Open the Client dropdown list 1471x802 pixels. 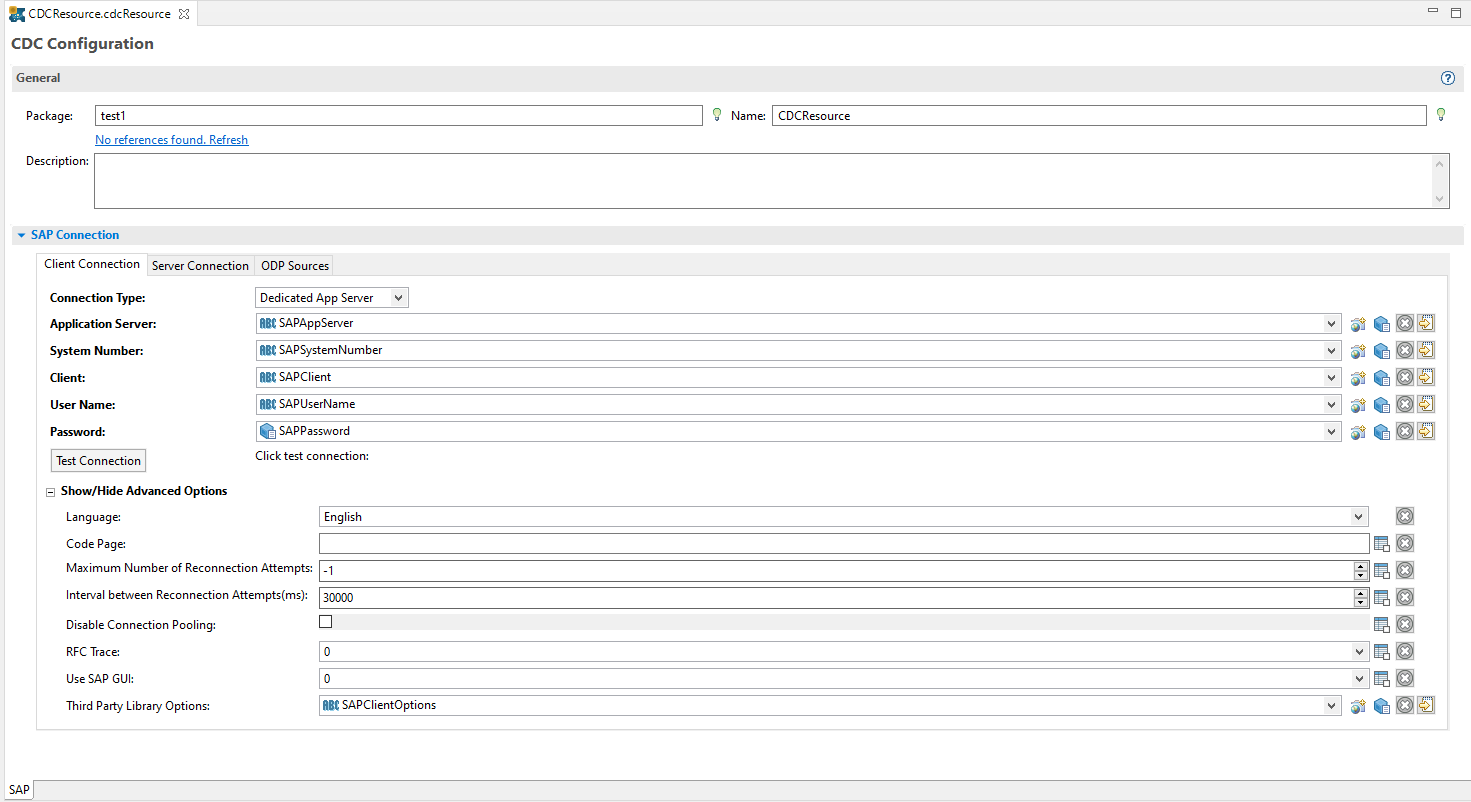[1331, 378]
